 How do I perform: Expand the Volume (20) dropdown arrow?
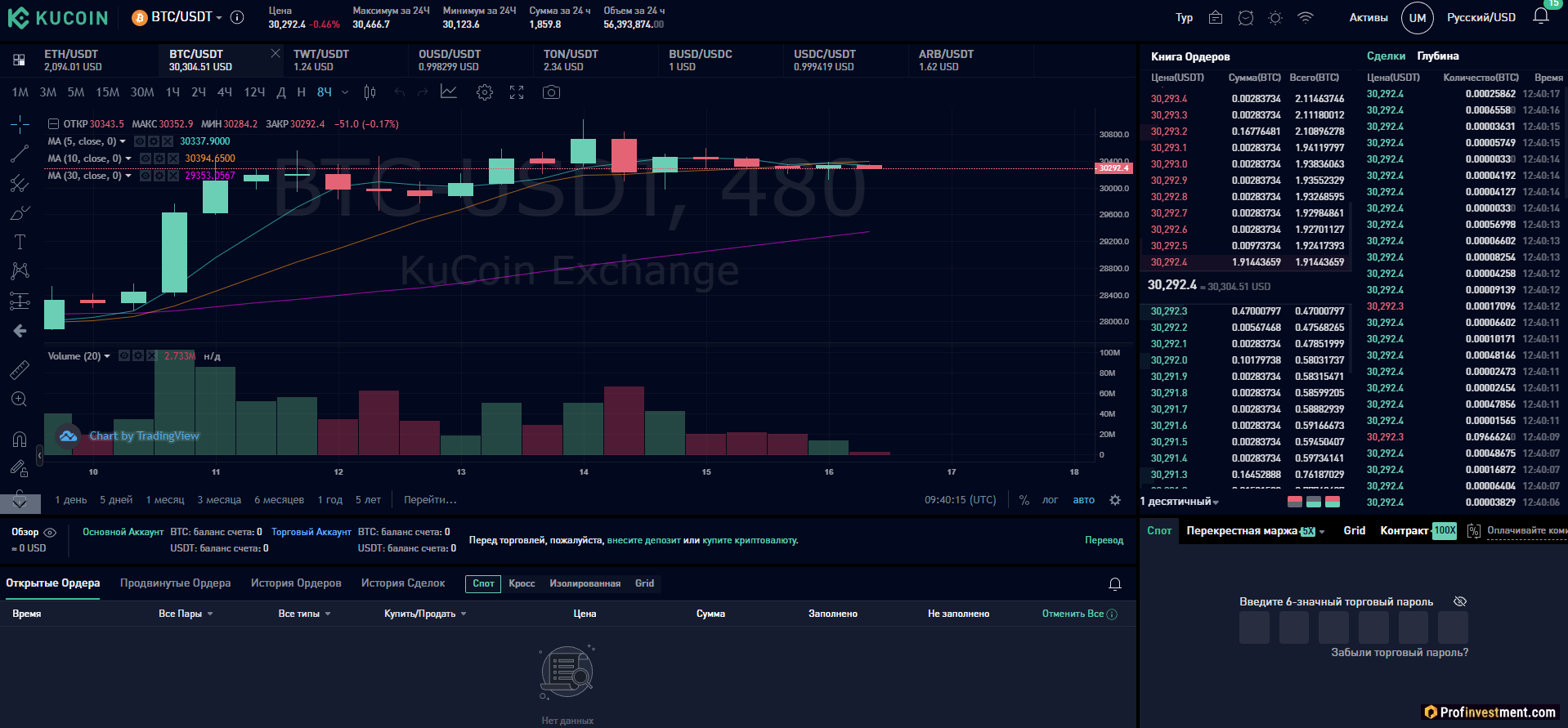coord(107,356)
